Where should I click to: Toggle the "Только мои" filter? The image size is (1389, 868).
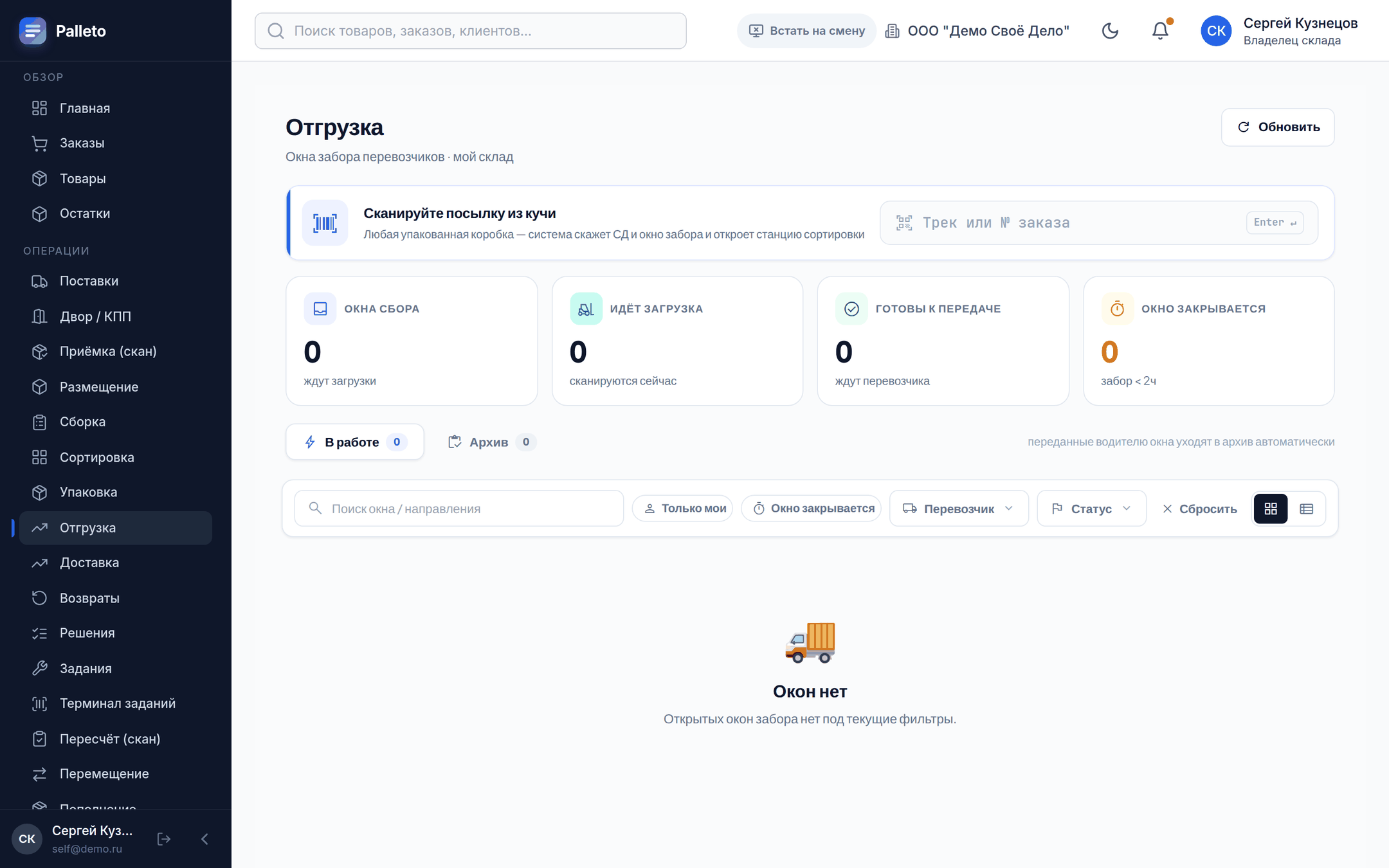pyautogui.click(x=683, y=509)
